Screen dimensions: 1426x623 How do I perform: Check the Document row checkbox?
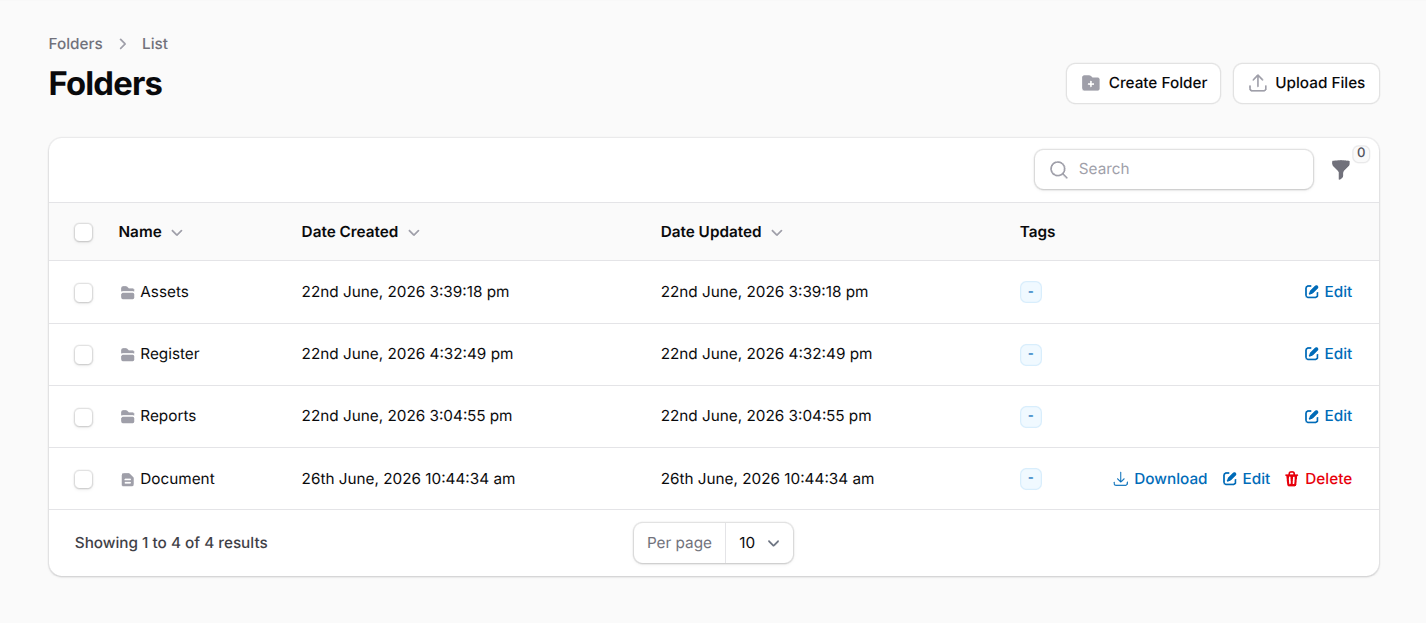(x=84, y=480)
